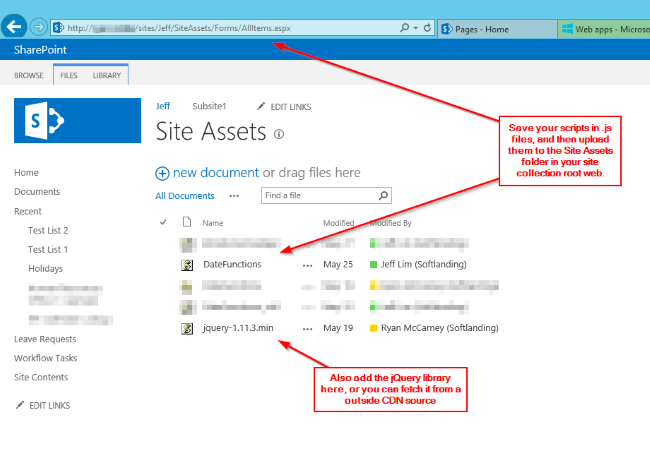Image resolution: width=650 pixels, height=456 pixels.
Task: Open the Jeff top navigation link
Action: click(x=163, y=106)
